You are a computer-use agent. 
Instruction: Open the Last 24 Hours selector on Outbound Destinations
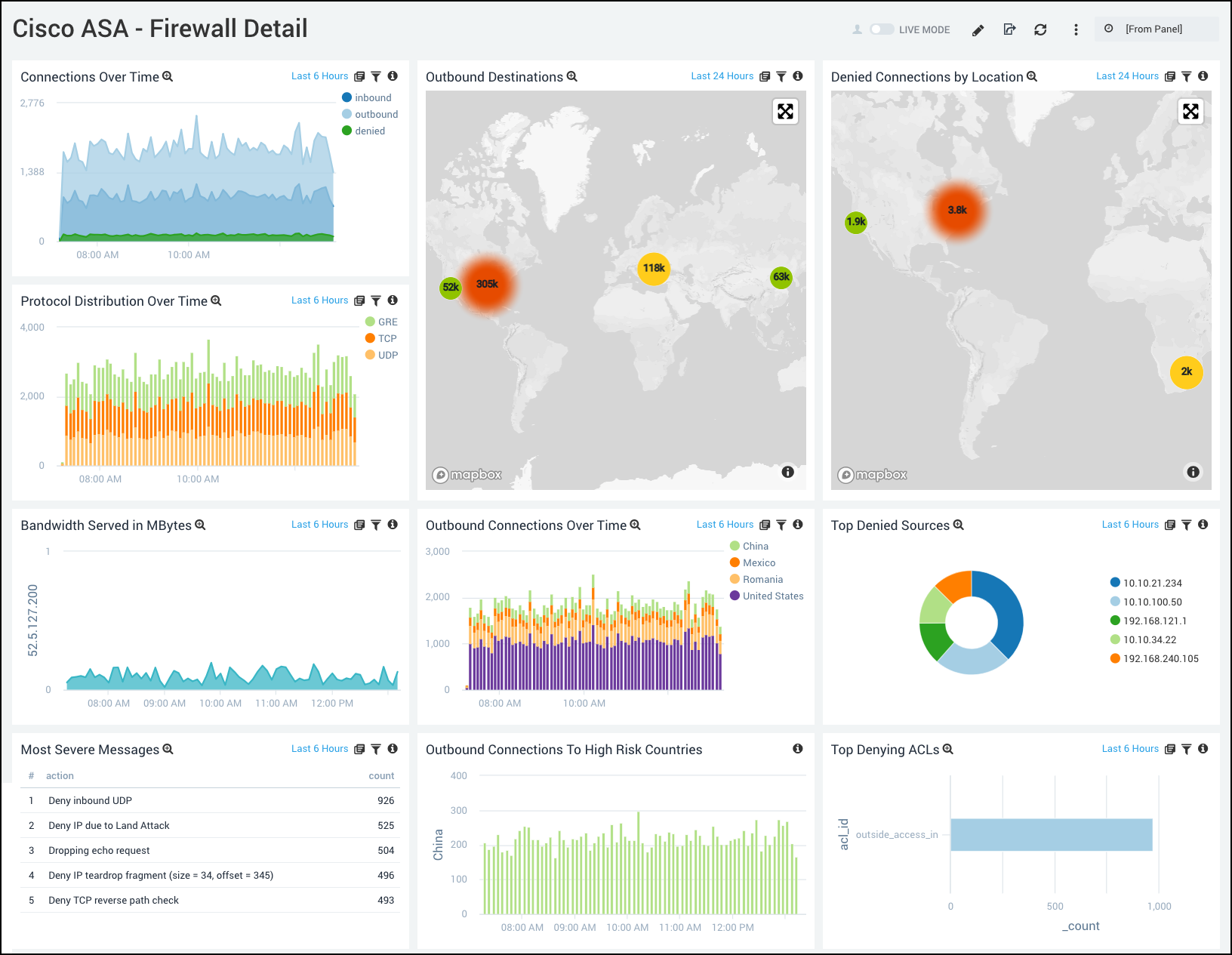point(722,75)
